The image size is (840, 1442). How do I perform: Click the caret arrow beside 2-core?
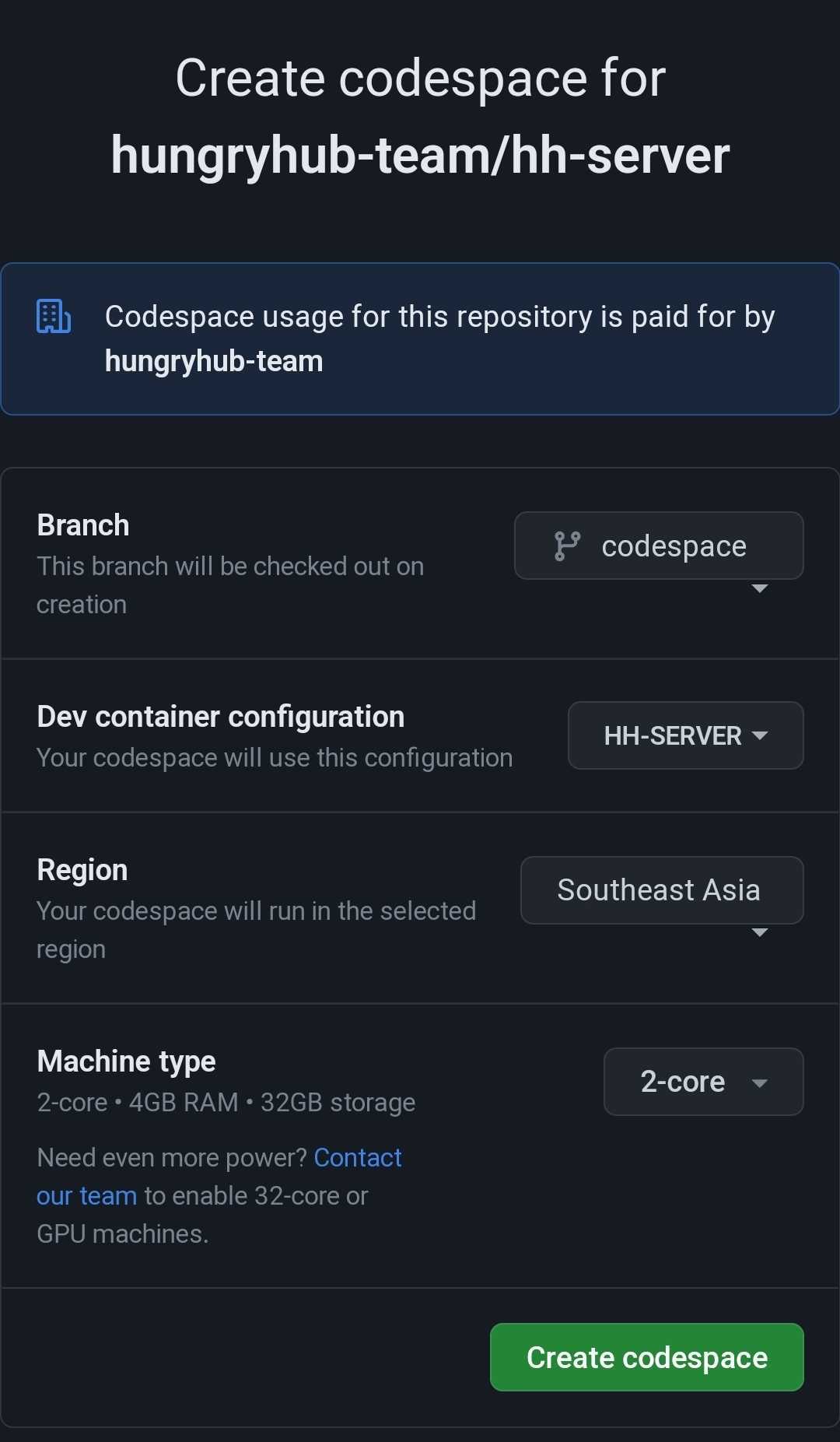pyautogui.click(x=760, y=1082)
